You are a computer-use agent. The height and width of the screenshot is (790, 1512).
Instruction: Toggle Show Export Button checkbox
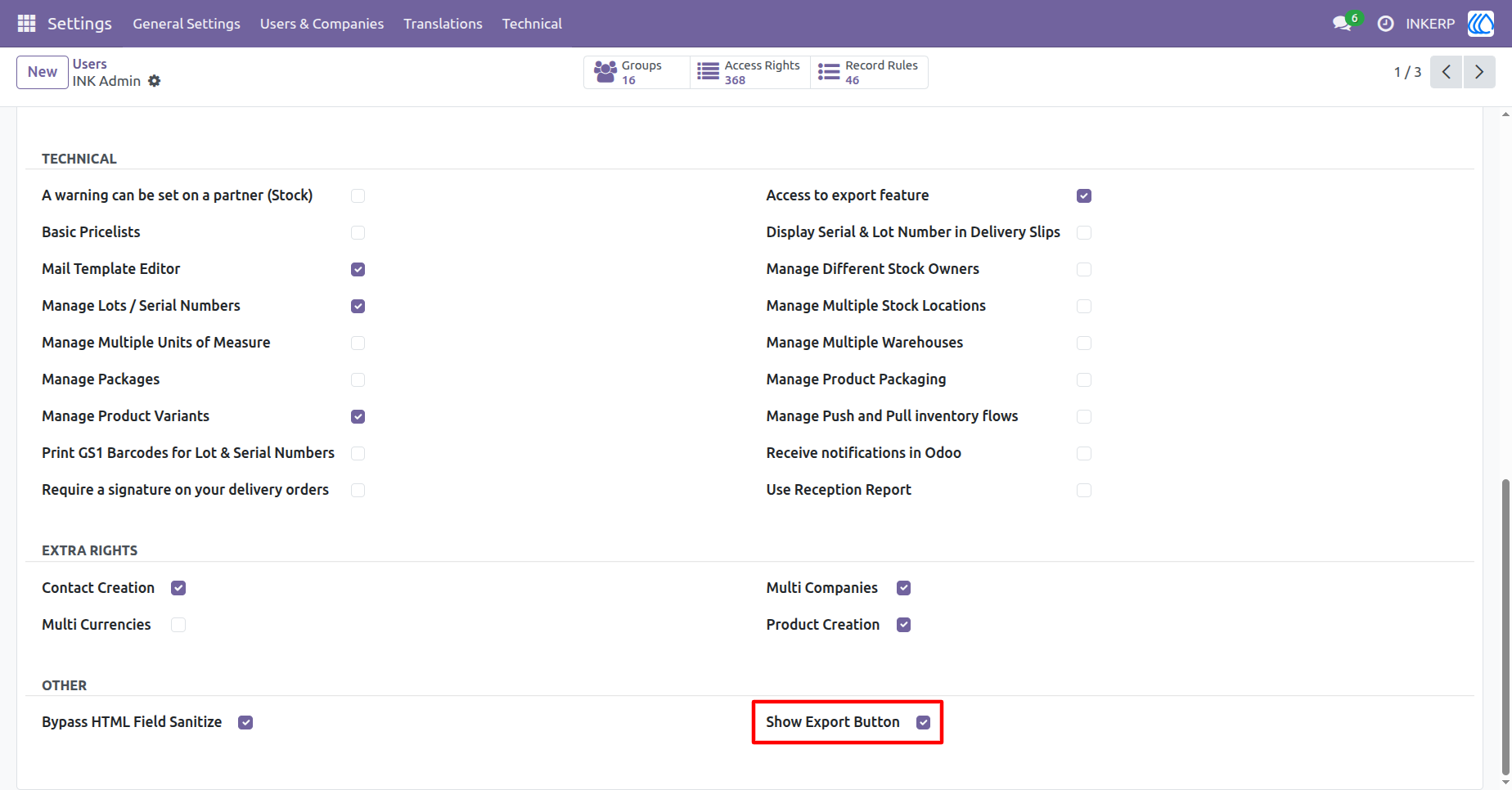pos(923,722)
